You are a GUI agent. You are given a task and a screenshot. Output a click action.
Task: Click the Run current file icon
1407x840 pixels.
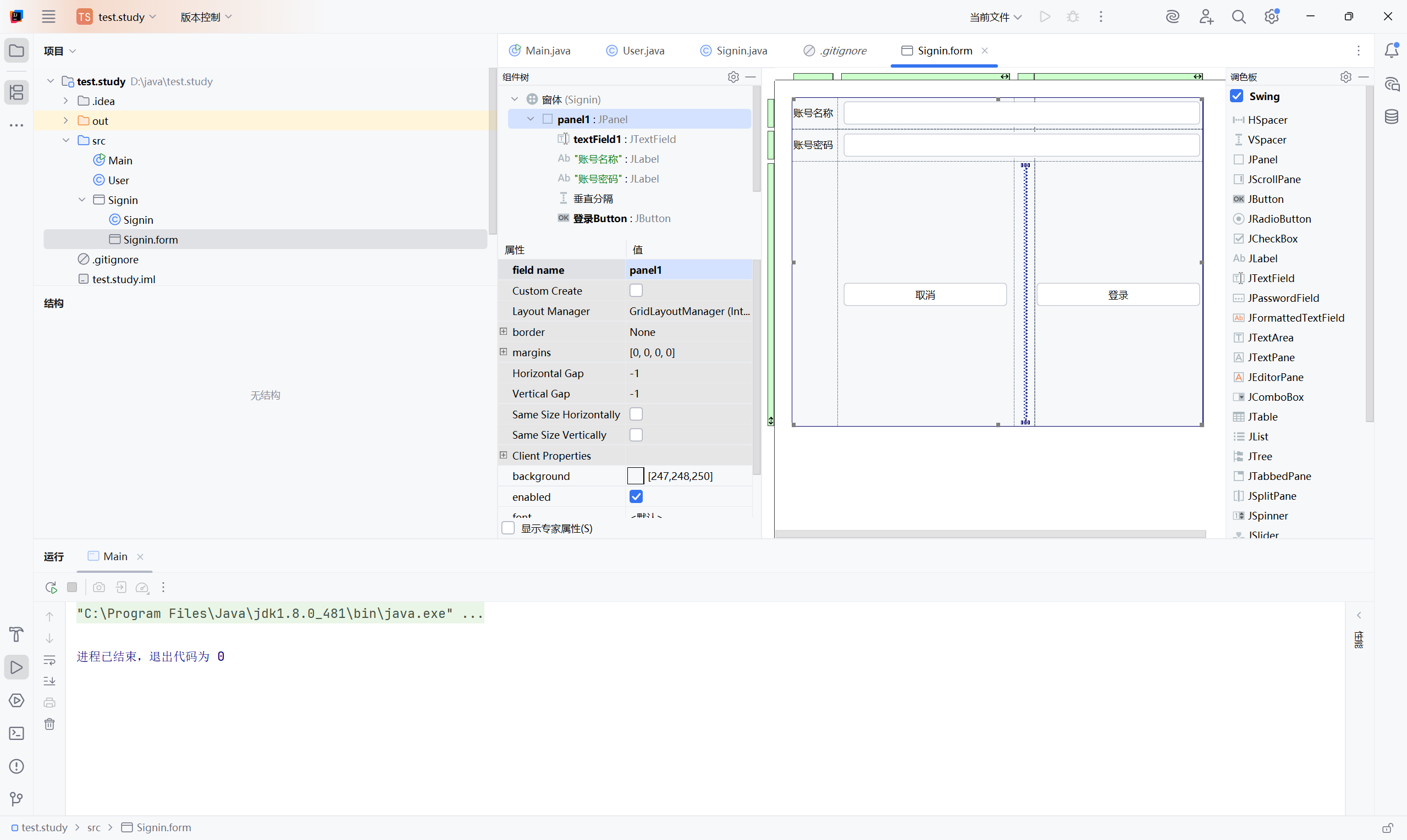[x=1045, y=16]
